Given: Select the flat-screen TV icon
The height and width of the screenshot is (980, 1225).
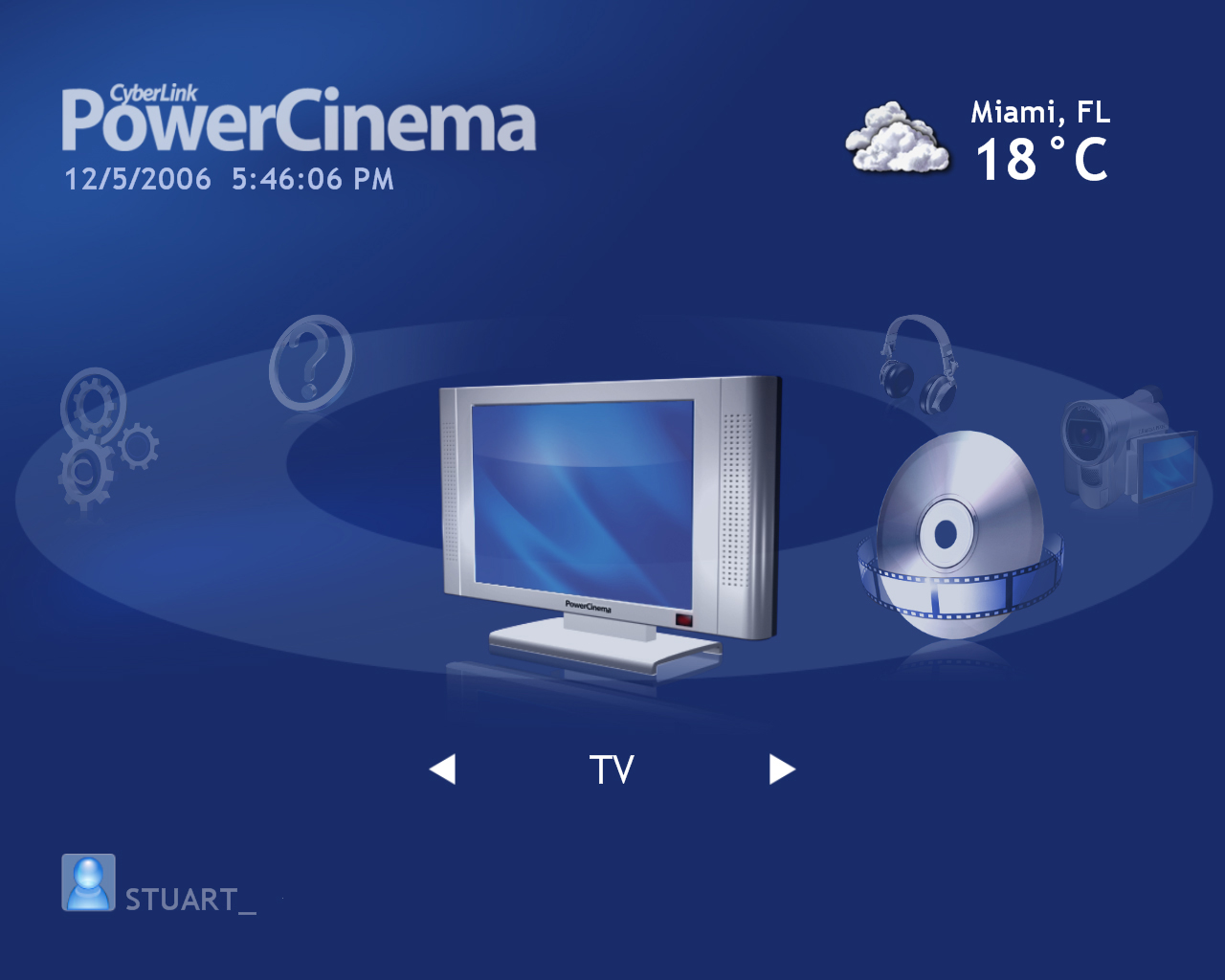Looking at the screenshot, I should pyautogui.click(x=608, y=522).
